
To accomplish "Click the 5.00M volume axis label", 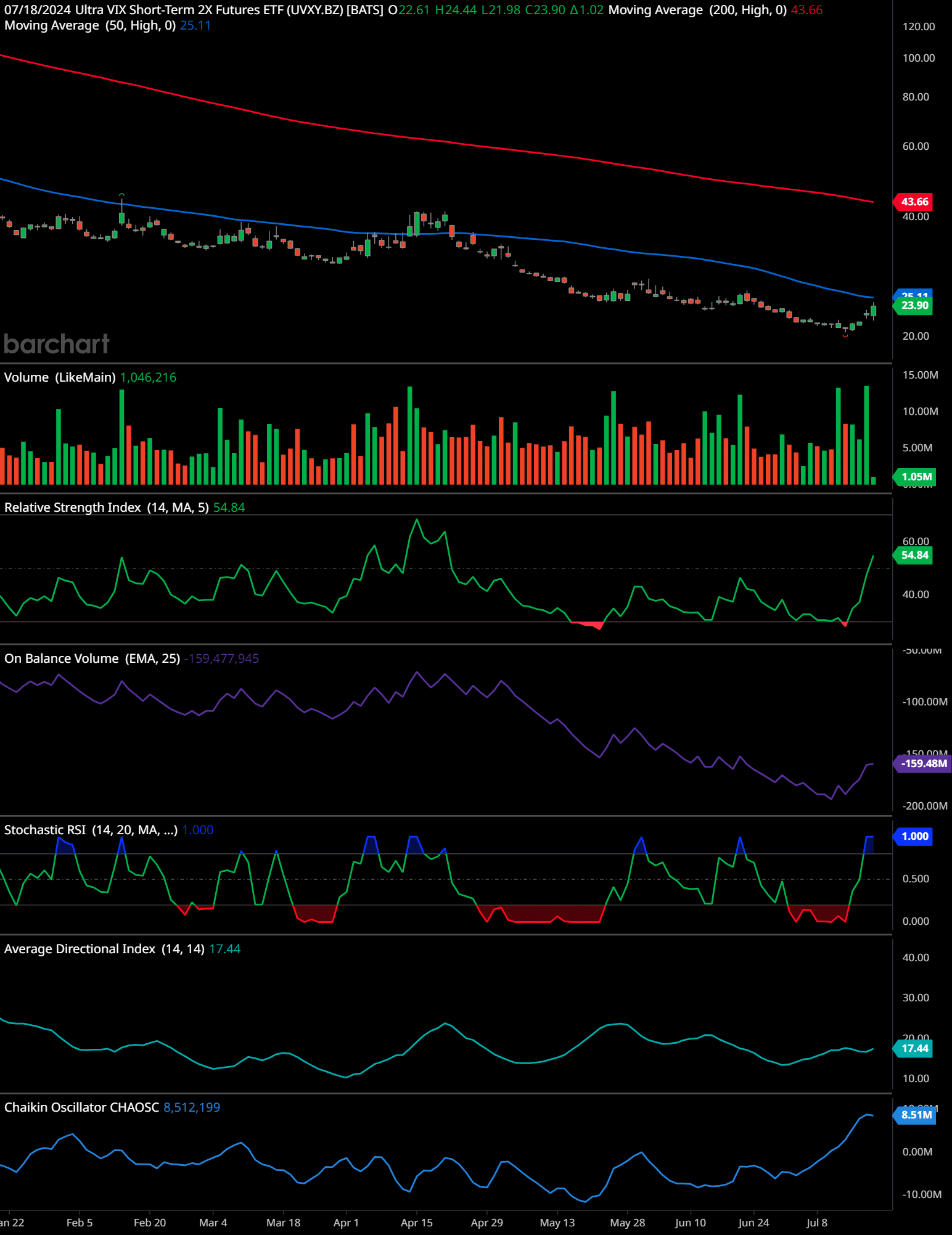I will coord(917,448).
